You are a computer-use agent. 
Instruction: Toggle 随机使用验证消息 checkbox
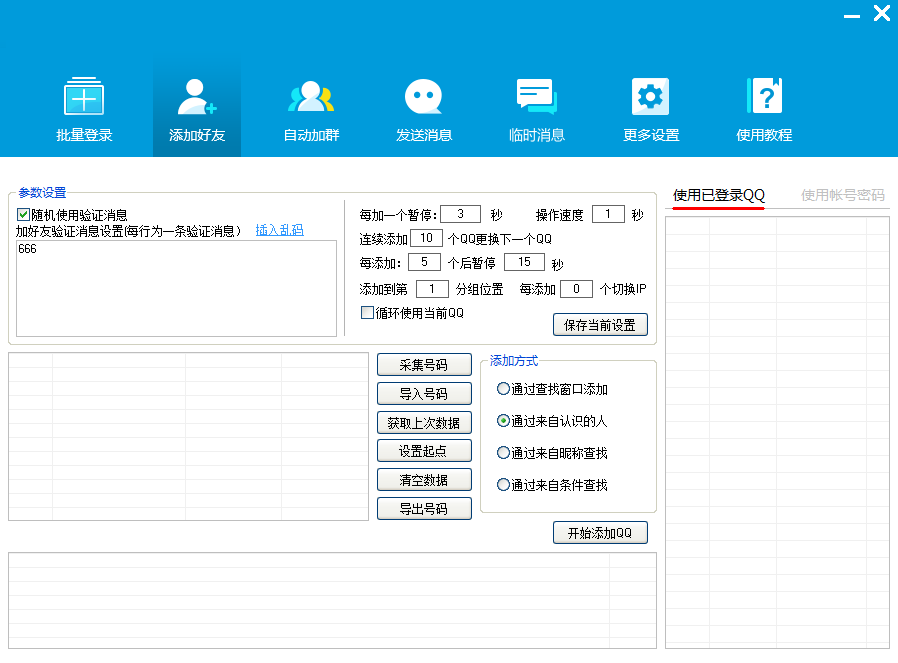point(23,215)
